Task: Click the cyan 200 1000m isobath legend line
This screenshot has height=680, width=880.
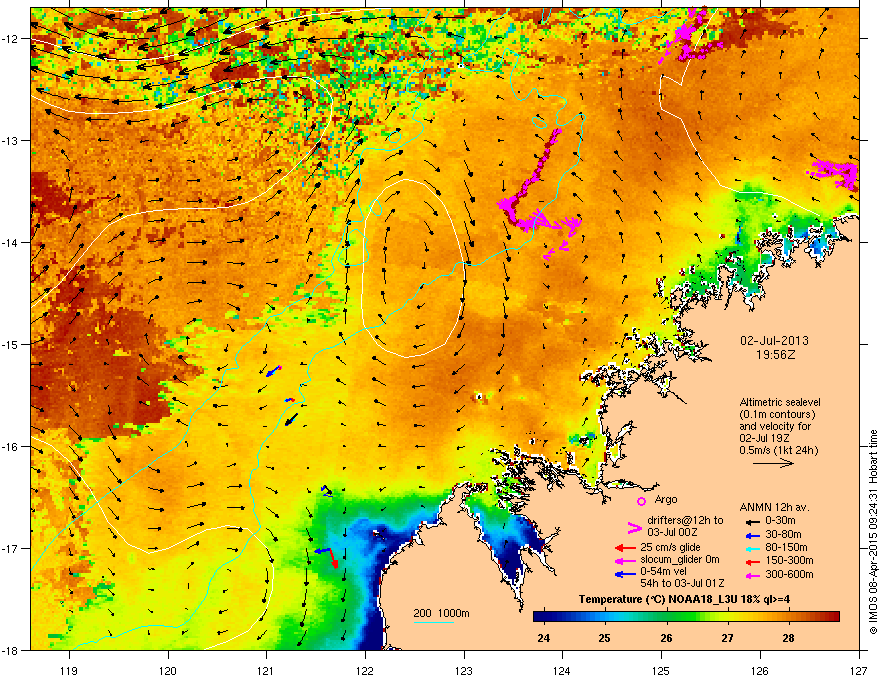Action: [433, 622]
